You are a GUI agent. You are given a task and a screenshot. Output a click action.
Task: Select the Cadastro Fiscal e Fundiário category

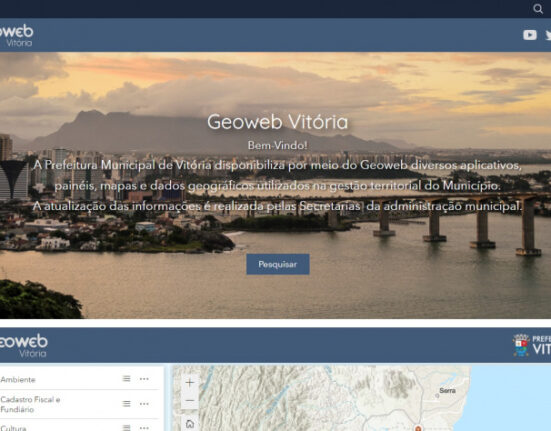(30, 404)
